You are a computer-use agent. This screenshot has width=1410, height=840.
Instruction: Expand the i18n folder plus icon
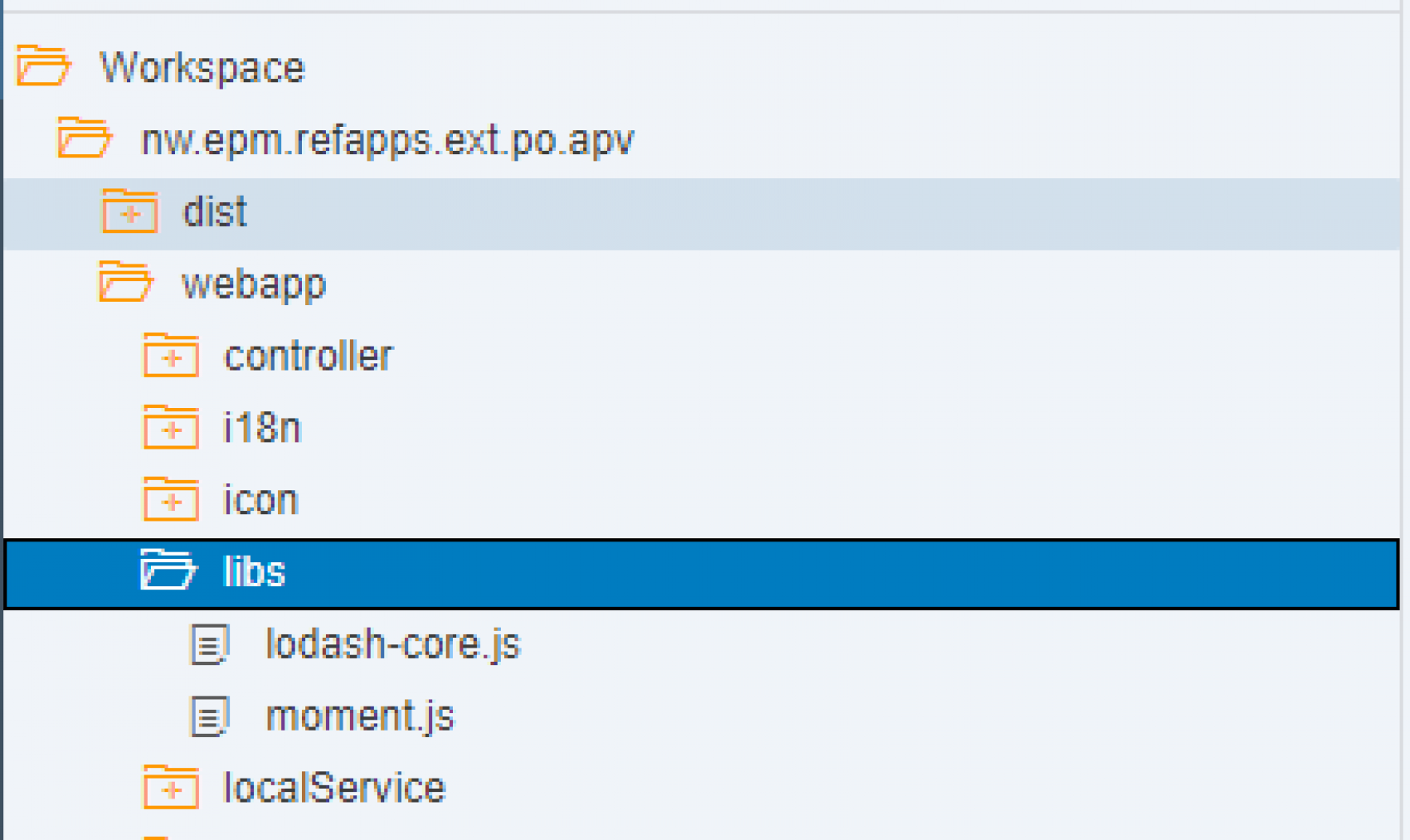point(171,429)
